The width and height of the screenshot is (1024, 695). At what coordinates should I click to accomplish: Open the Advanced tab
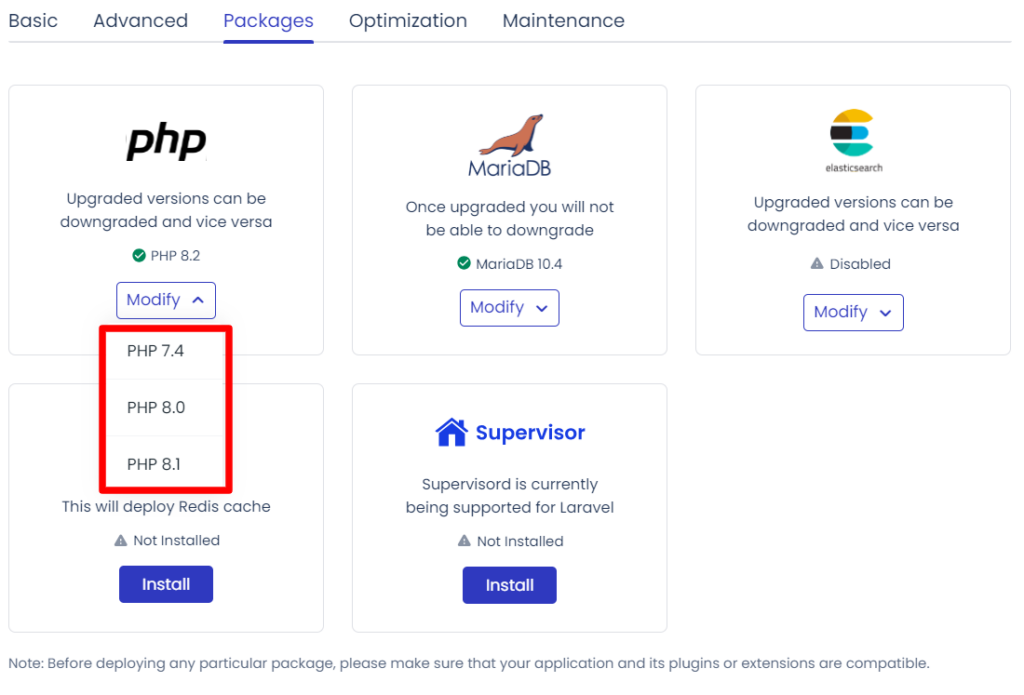point(140,20)
